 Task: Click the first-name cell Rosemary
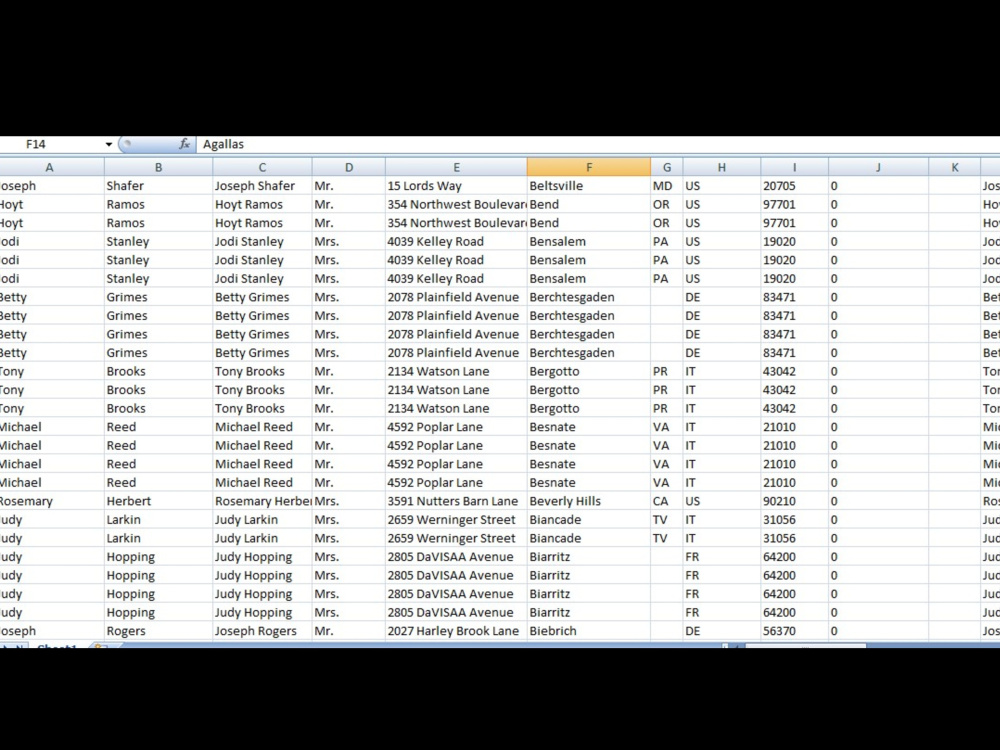pyautogui.click(x=52, y=501)
